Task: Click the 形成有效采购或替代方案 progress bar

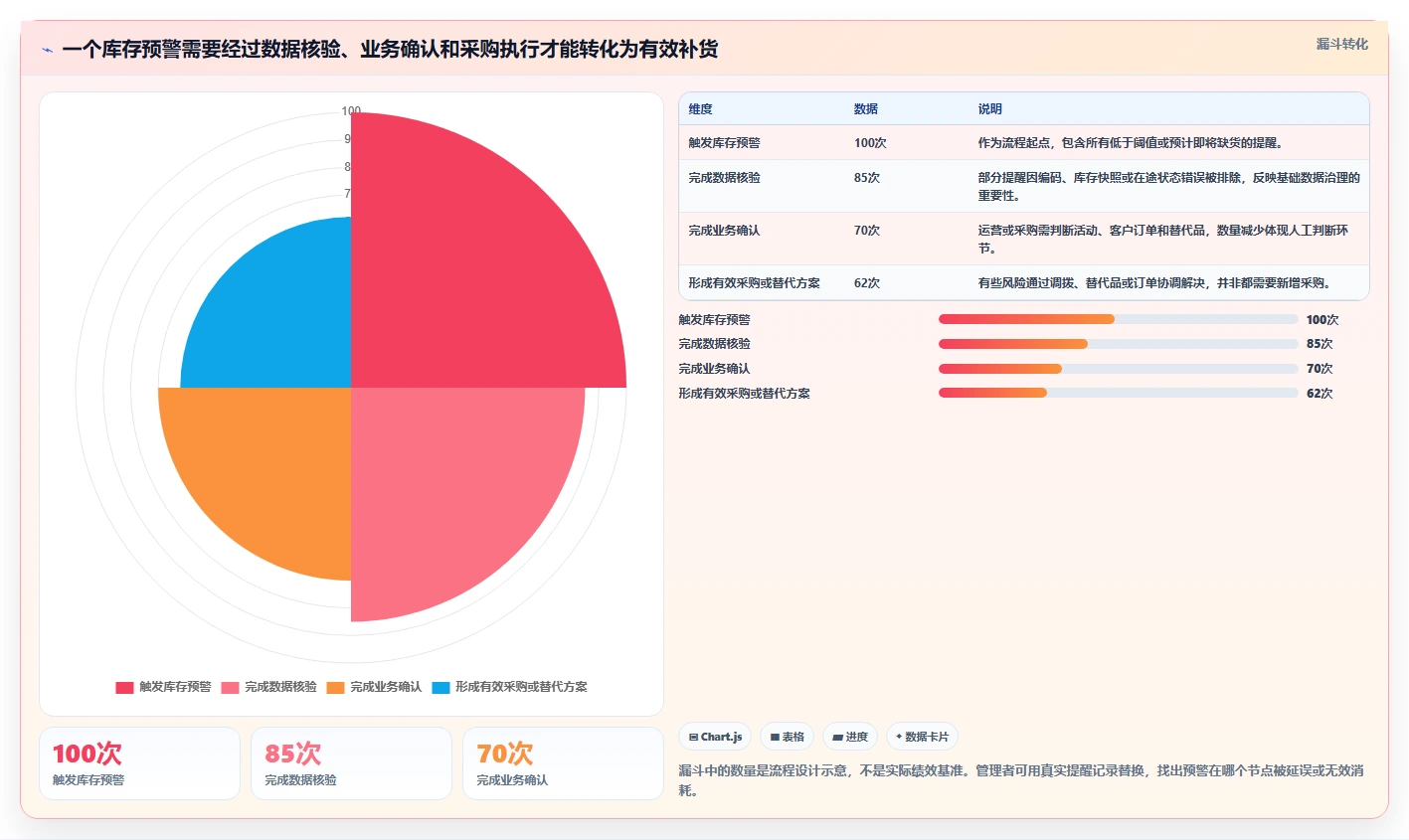Action: 1119,393
